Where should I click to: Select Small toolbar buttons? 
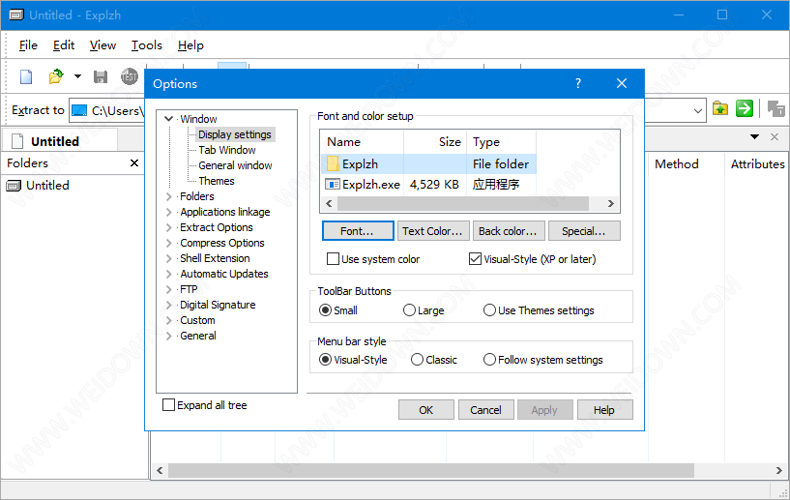click(x=325, y=310)
